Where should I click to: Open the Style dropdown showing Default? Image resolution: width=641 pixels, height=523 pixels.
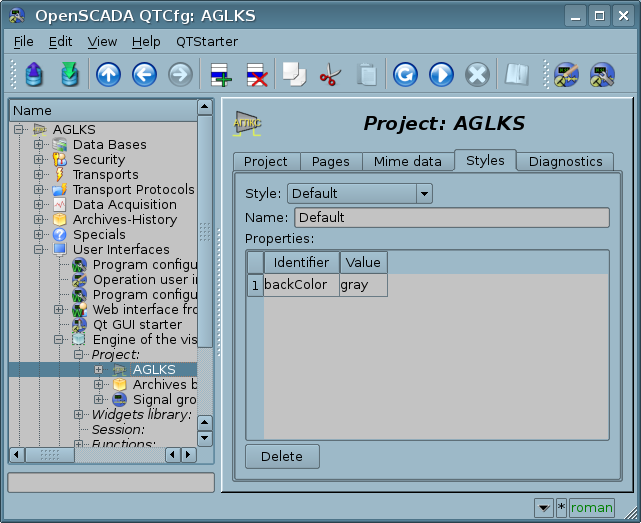click(x=360, y=193)
